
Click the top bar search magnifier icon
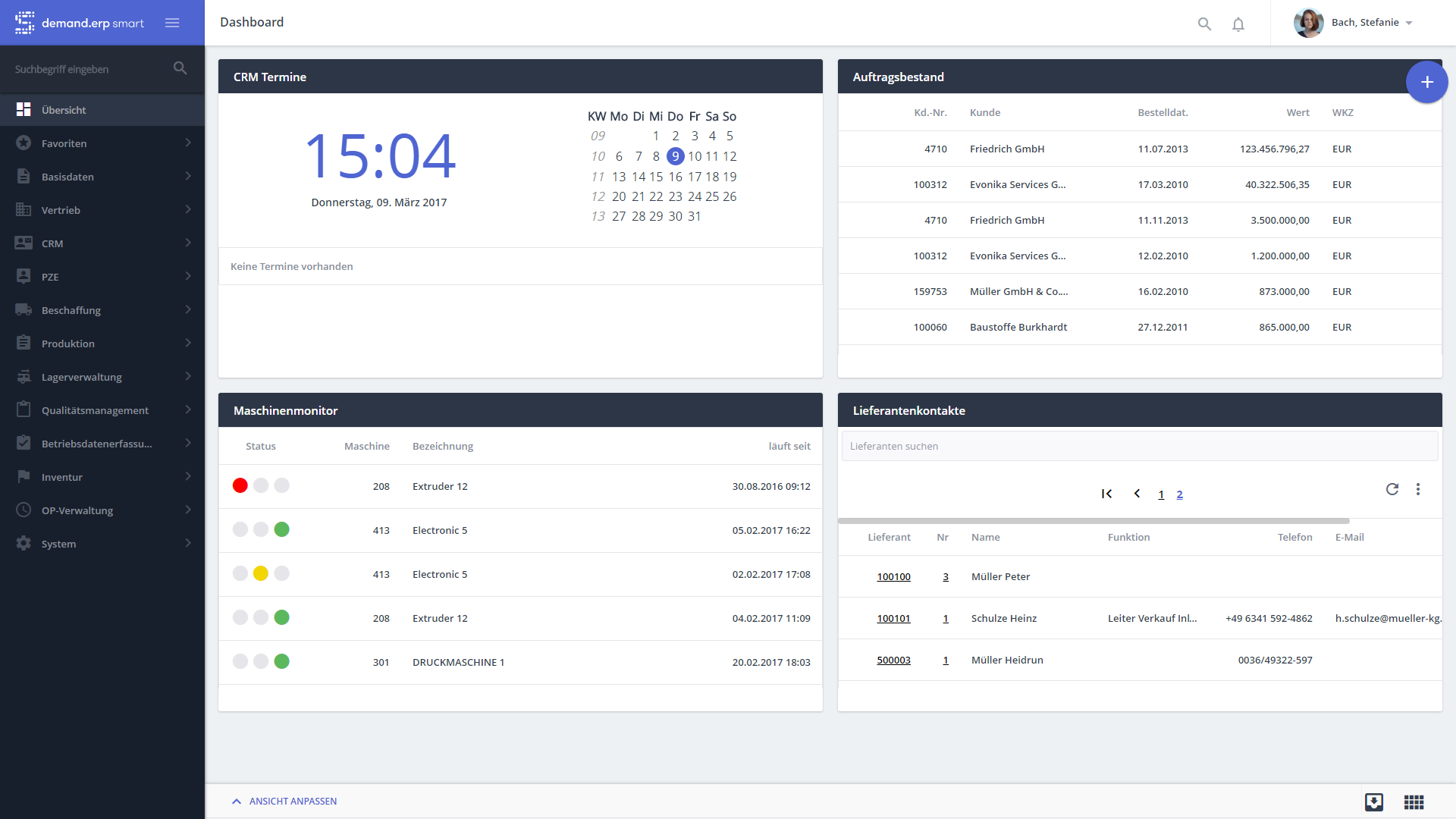tap(1204, 24)
